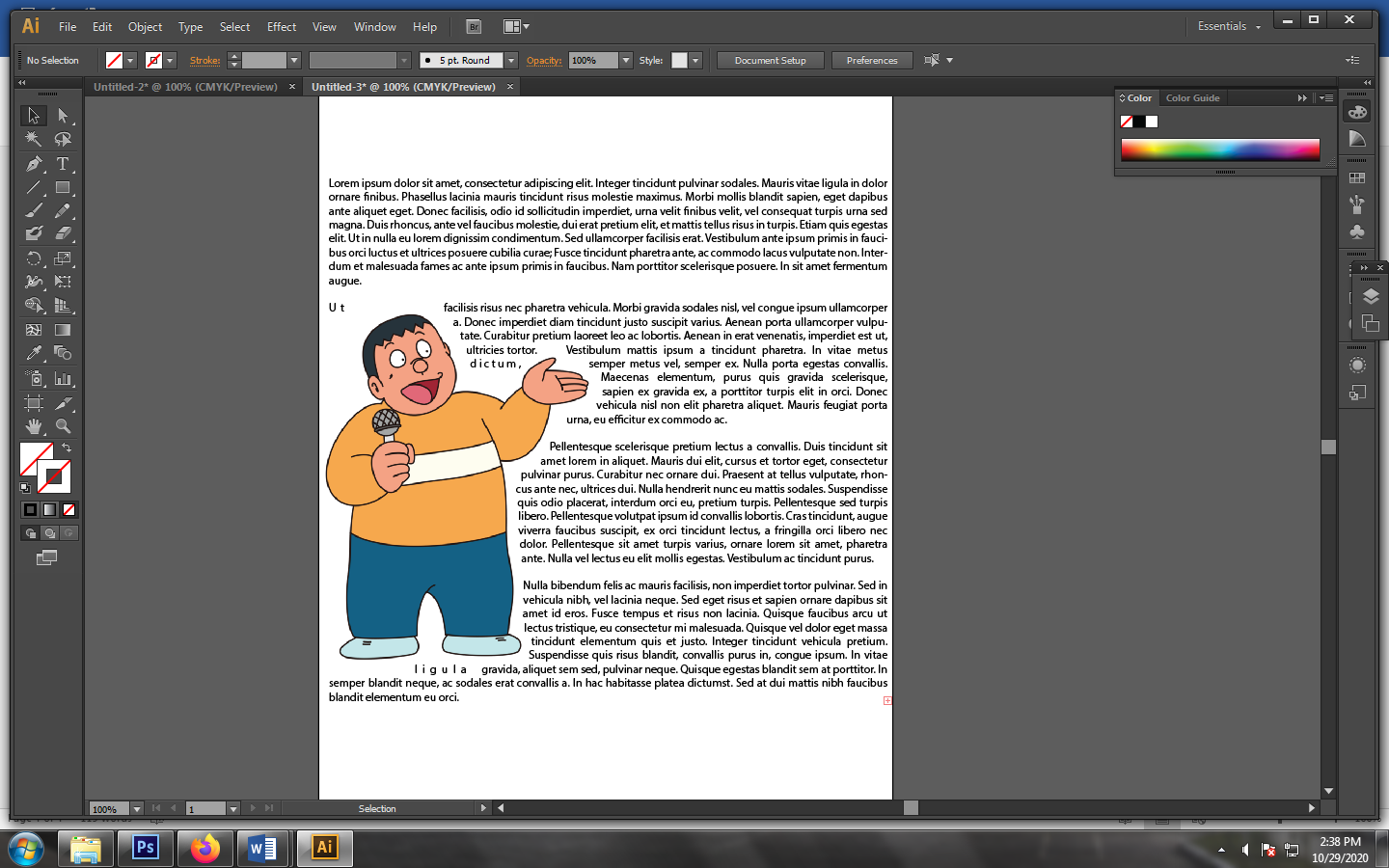Open the Essentials workspace switcher
This screenshot has height=868, width=1389.
(1229, 26)
